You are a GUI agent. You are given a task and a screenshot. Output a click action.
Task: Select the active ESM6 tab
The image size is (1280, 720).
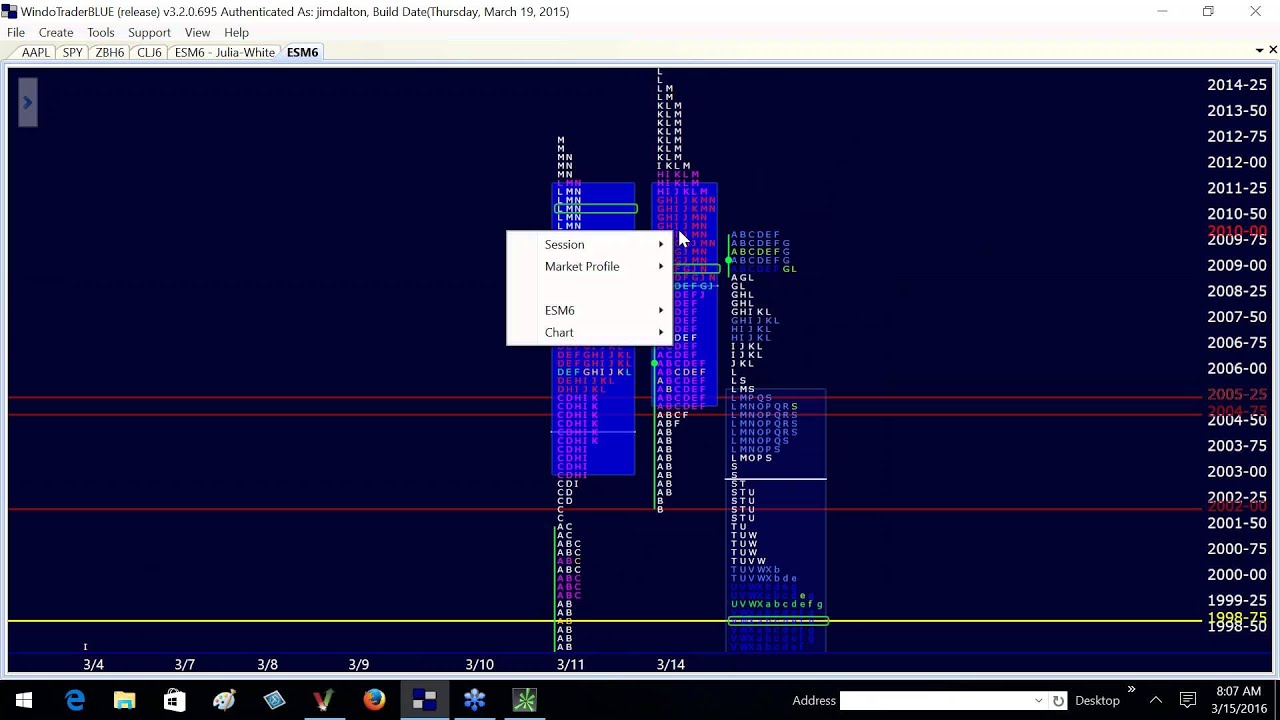(302, 52)
